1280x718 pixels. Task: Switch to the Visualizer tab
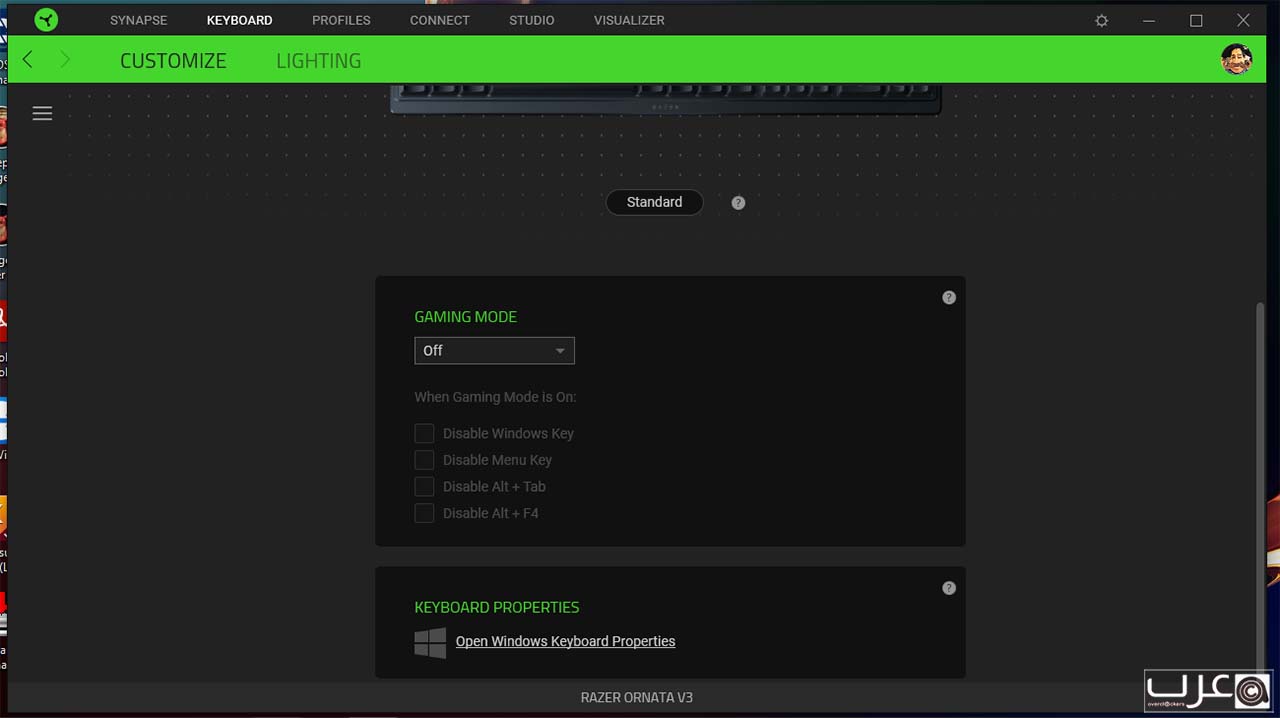[629, 20]
